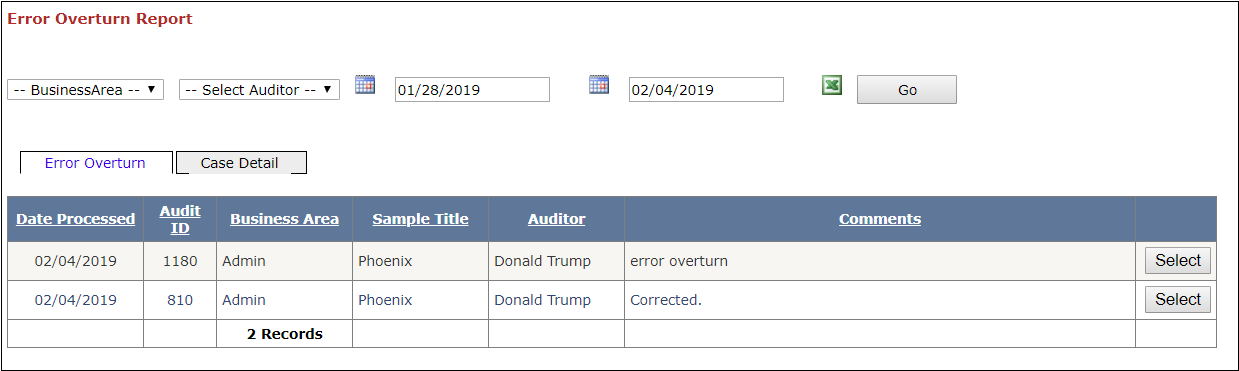The image size is (1239, 371).
Task: Focus the 01/28/2019 start date field
Action: (x=472, y=90)
